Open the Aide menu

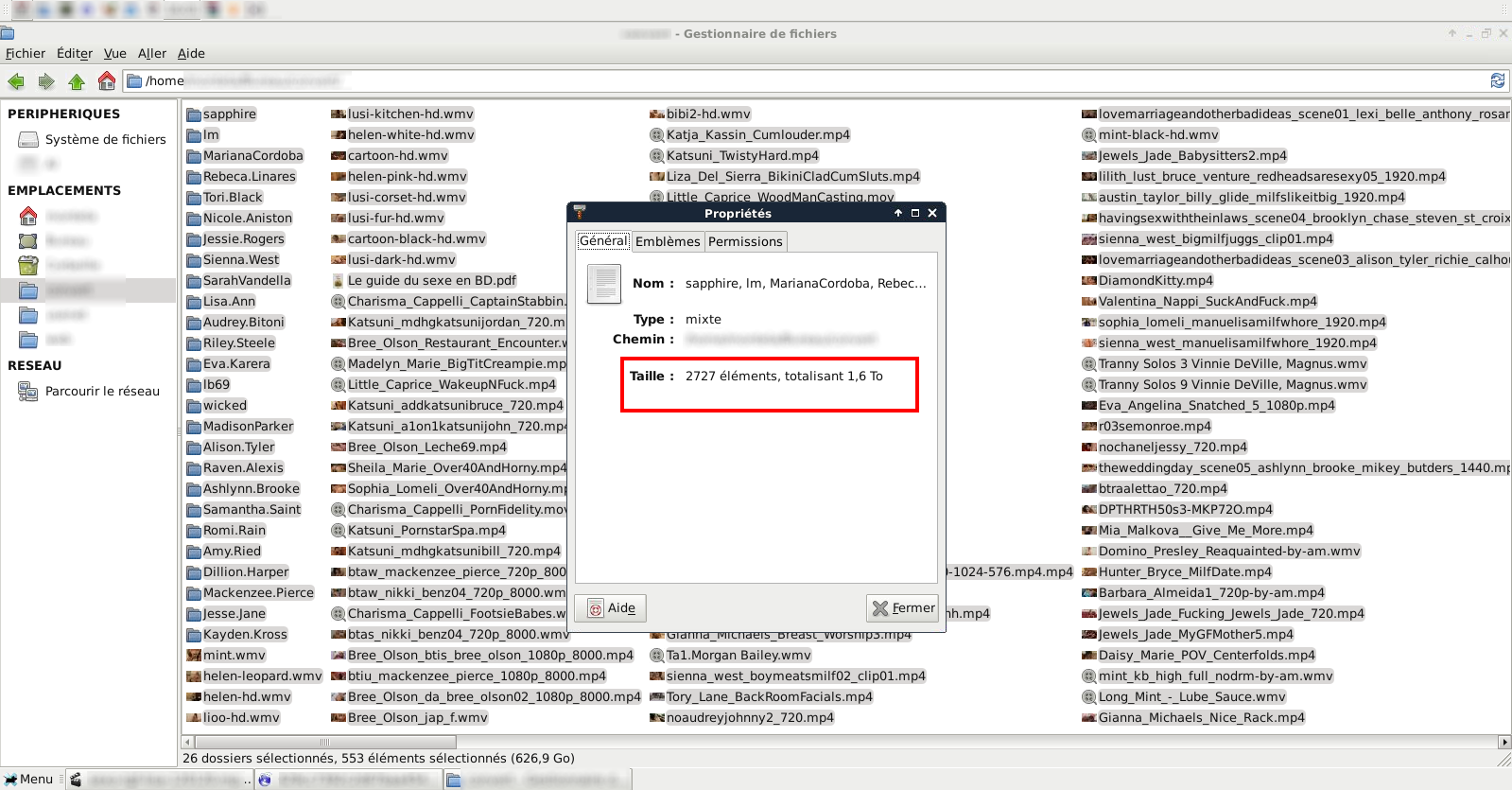click(x=191, y=54)
